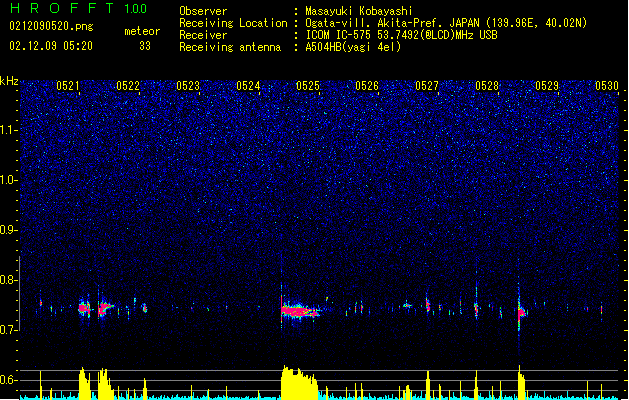Image resolution: width=629 pixels, height=400 pixels.
Task: Click the 0530 time marker
Action: 607,85
